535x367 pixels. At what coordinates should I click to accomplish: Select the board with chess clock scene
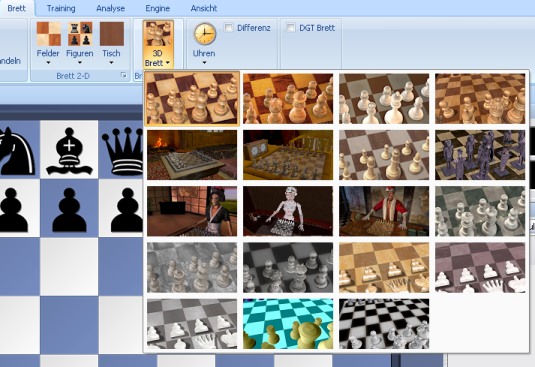pos(288,155)
